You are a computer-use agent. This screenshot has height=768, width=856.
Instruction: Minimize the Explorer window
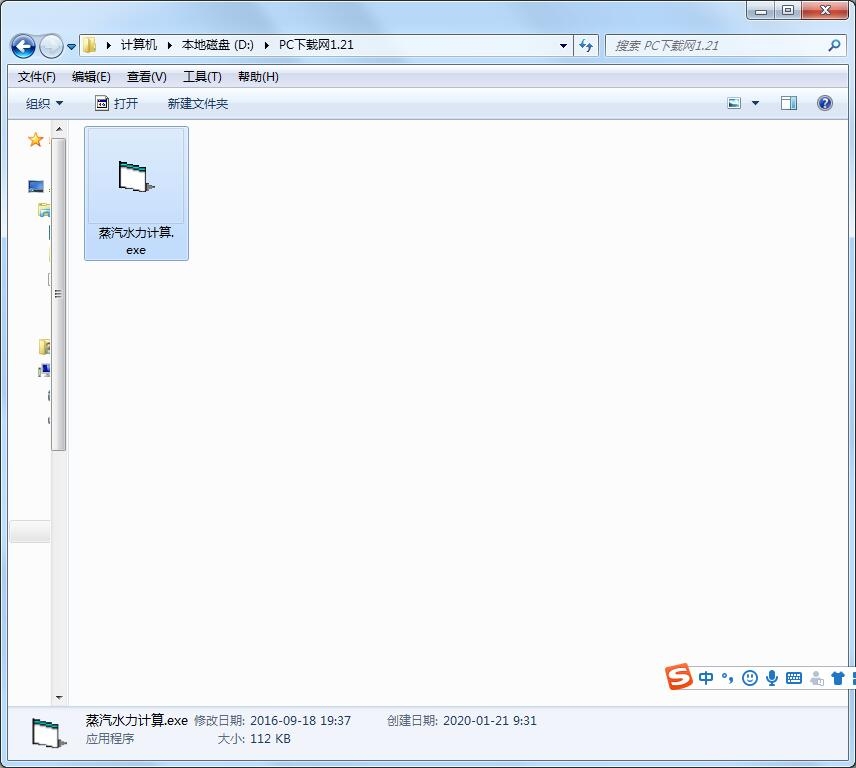[x=760, y=10]
